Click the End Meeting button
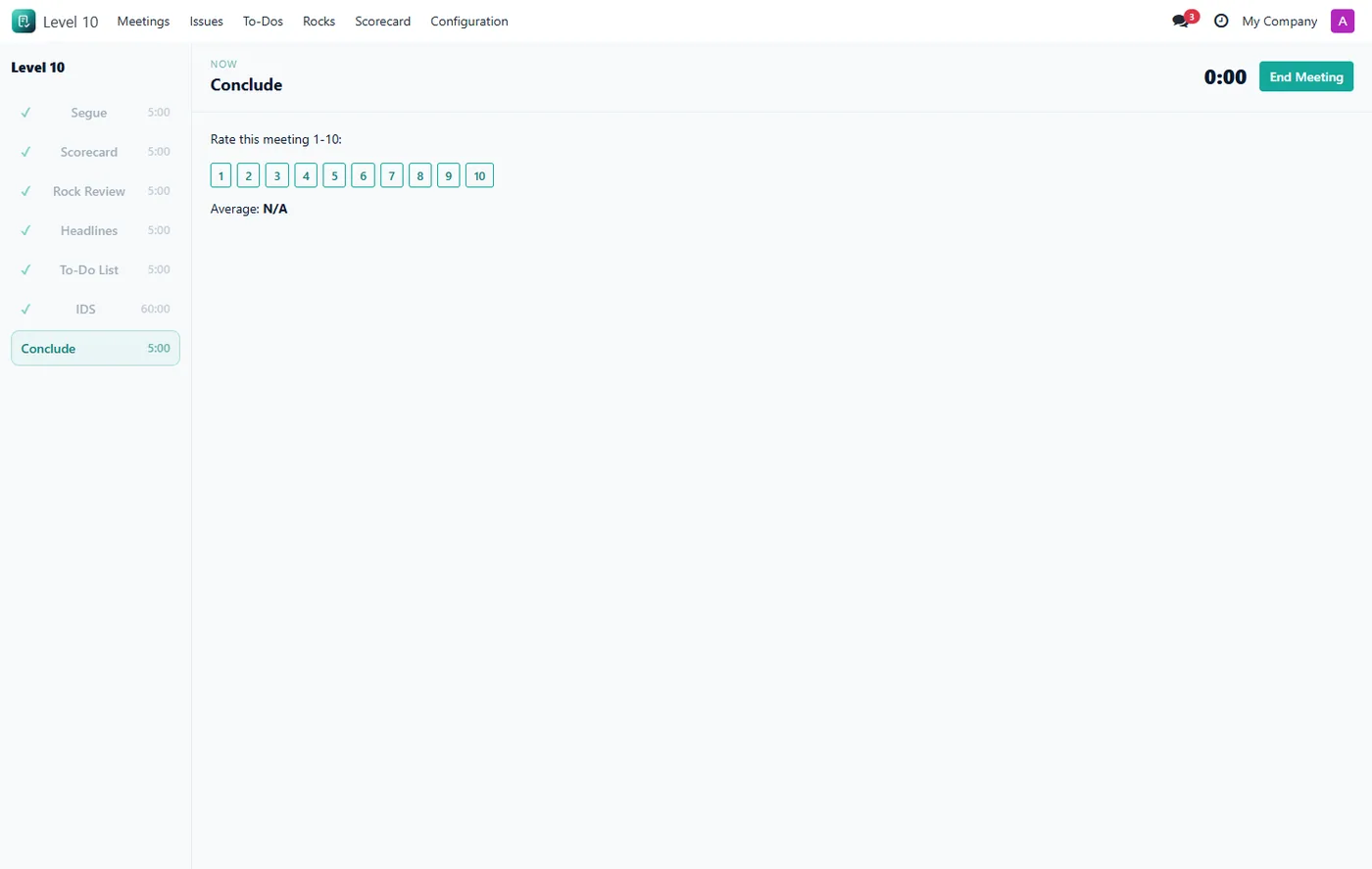1372x869 pixels. 1306,76
